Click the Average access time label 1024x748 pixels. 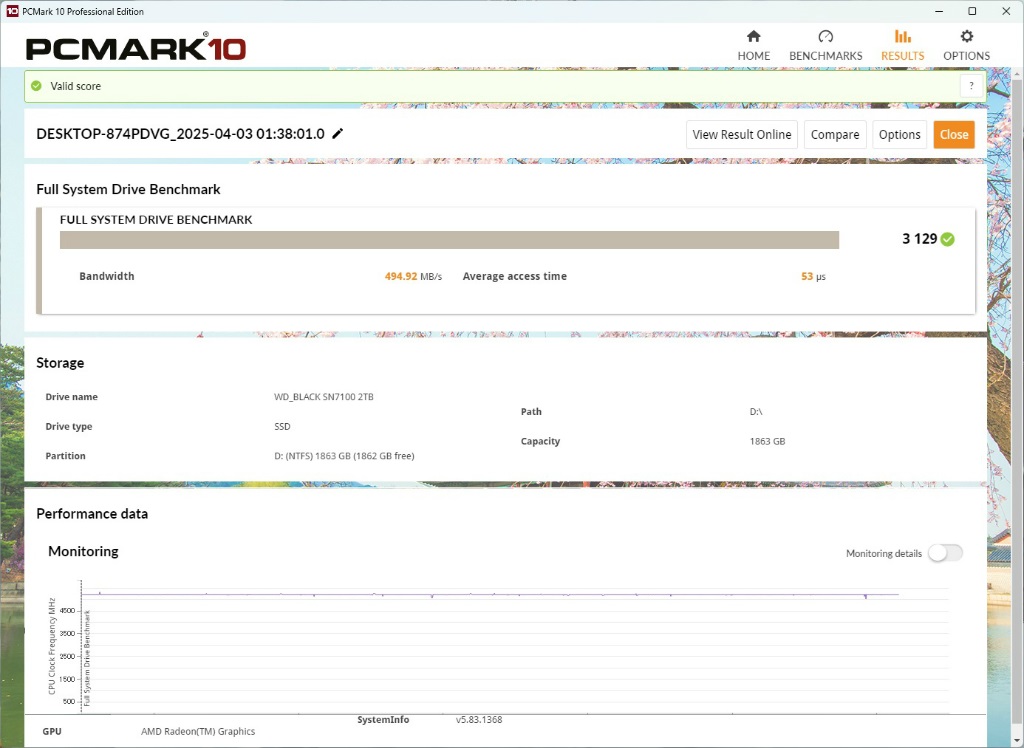[x=515, y=276]
